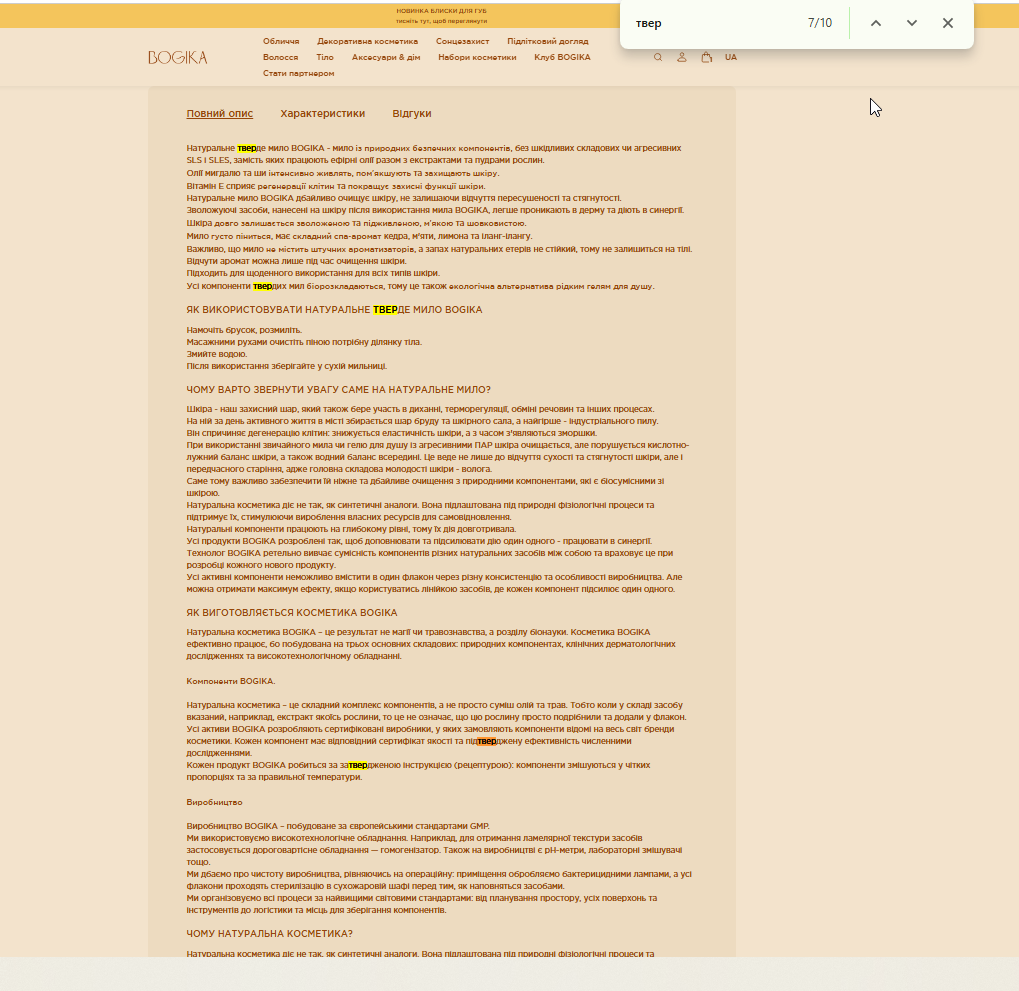Go to next find match arrow
The height and width of the screenshot is (991, 1019).
[912, 23]
